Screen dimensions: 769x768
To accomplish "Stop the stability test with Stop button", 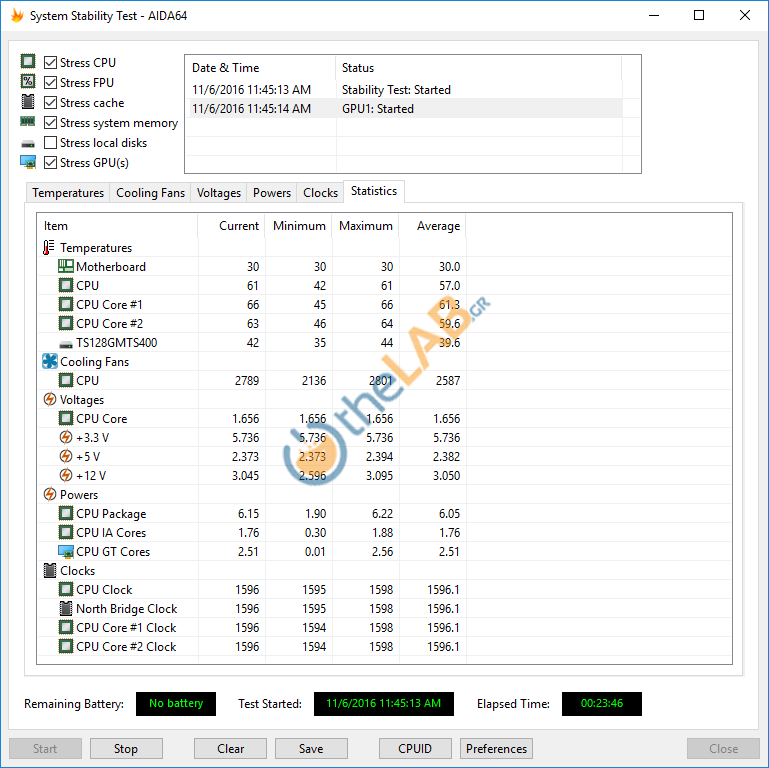I will tap(126, 748).
